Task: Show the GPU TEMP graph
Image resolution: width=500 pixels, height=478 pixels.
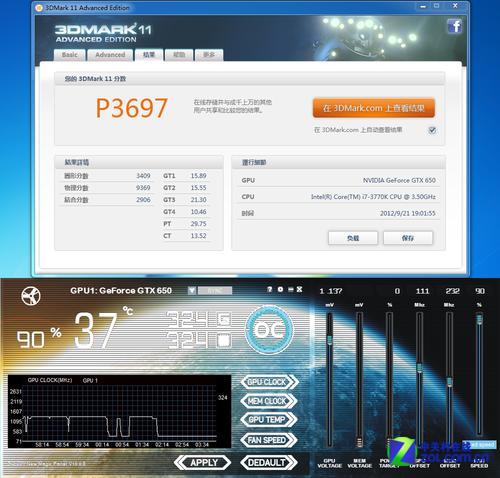Action: [269, 420]
